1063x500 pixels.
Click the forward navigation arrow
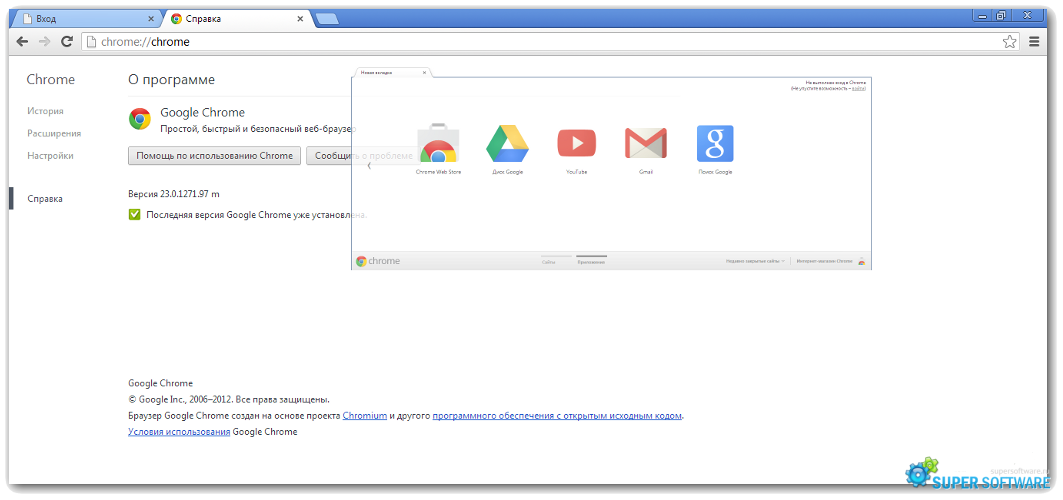(x=44, y=41)
